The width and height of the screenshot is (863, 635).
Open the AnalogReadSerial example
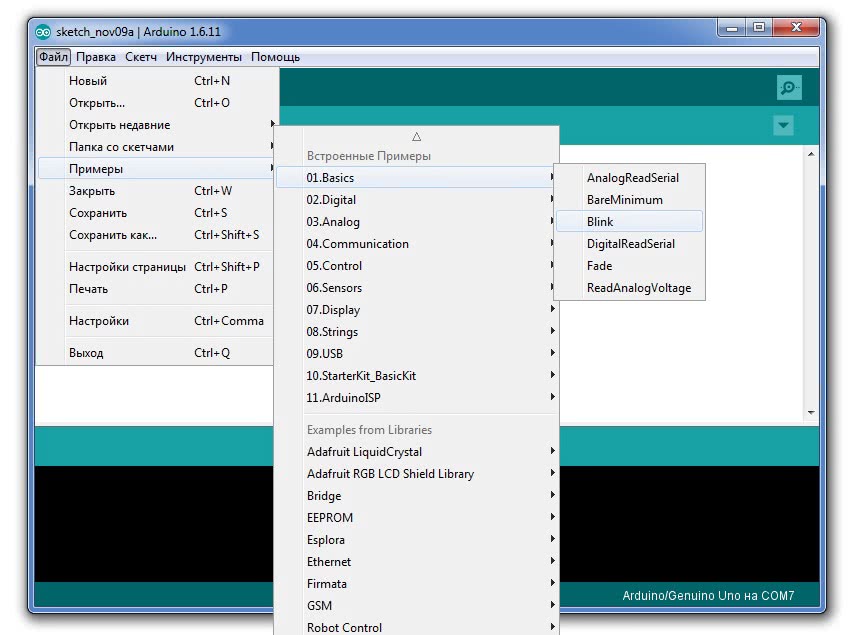pyautogui.click(x=632, y=178)
